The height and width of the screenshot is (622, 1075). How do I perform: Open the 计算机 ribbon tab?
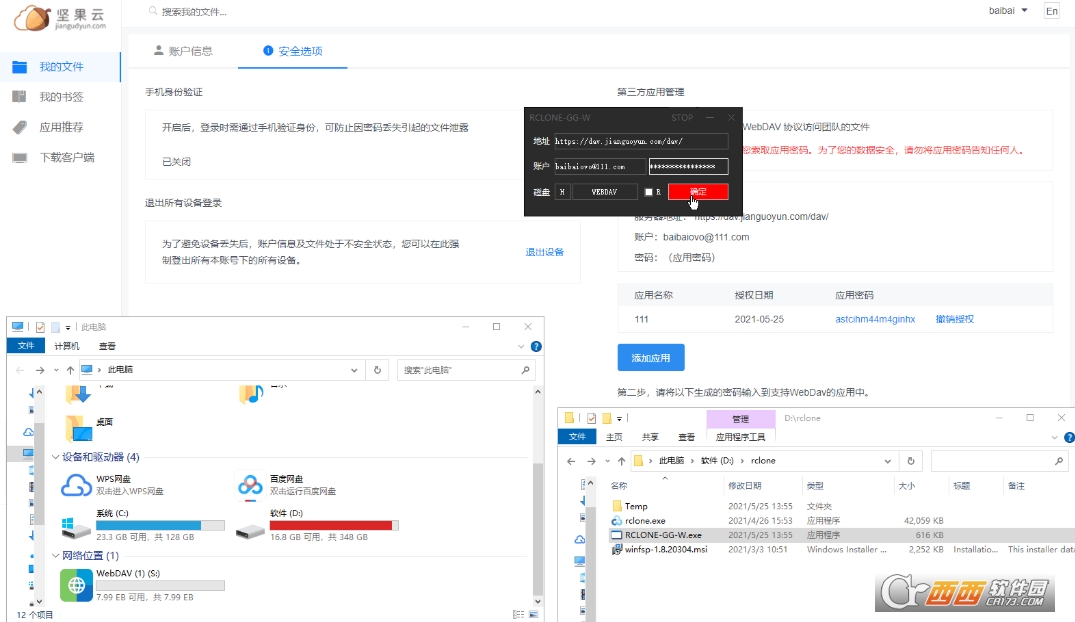click(x=66, y=346)
